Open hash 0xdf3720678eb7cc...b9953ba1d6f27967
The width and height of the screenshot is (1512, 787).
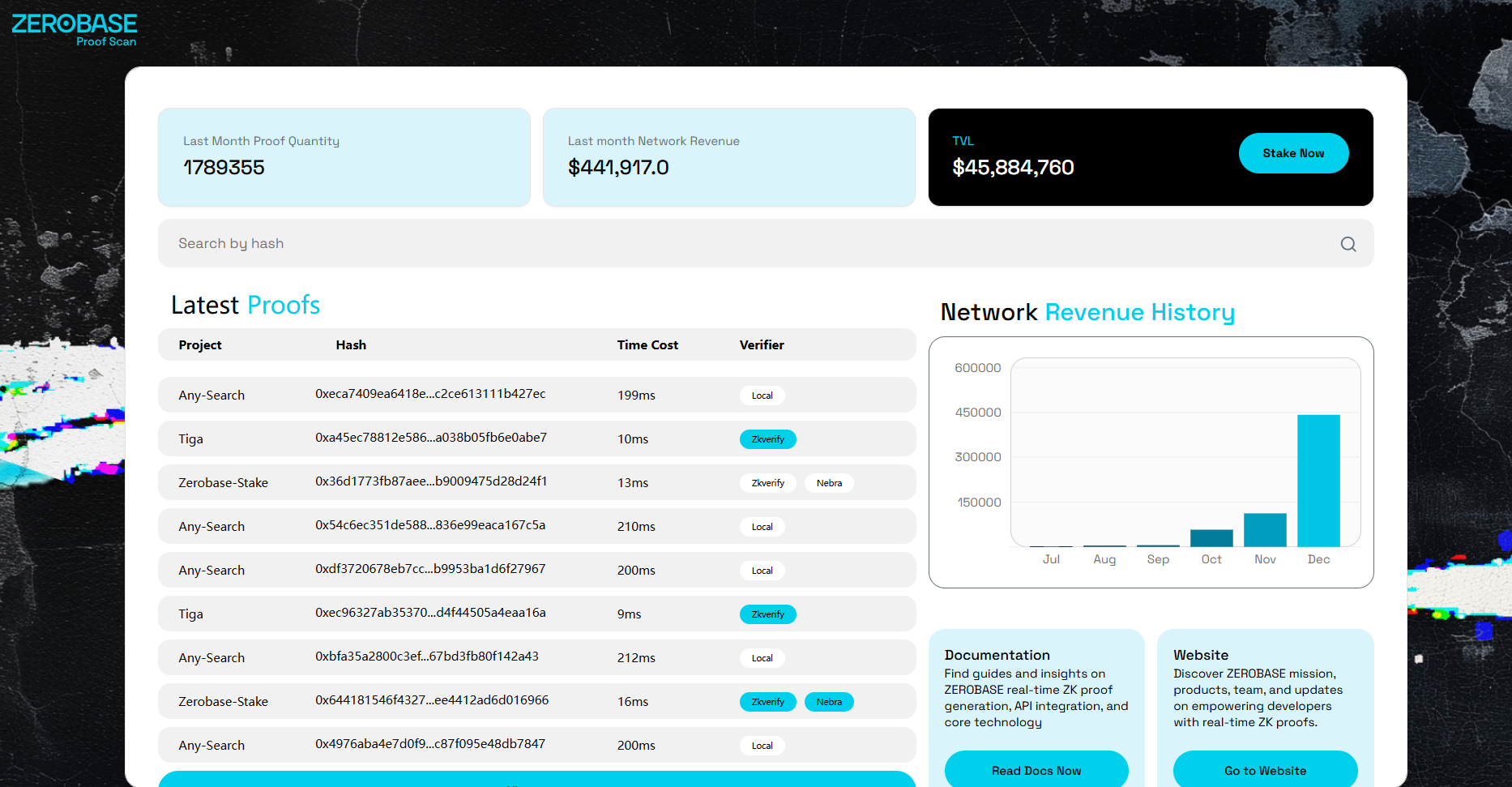(430, 569)
